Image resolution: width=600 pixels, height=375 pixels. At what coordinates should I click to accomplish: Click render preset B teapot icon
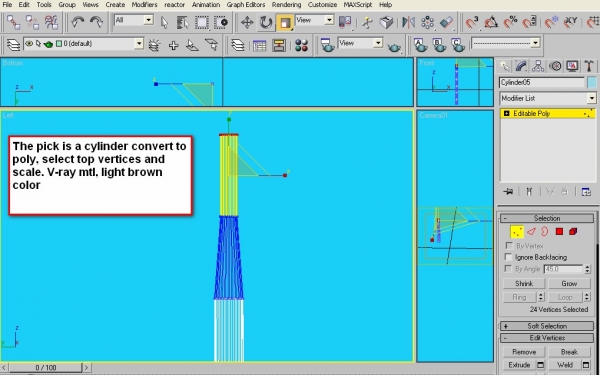click(439, 45)
